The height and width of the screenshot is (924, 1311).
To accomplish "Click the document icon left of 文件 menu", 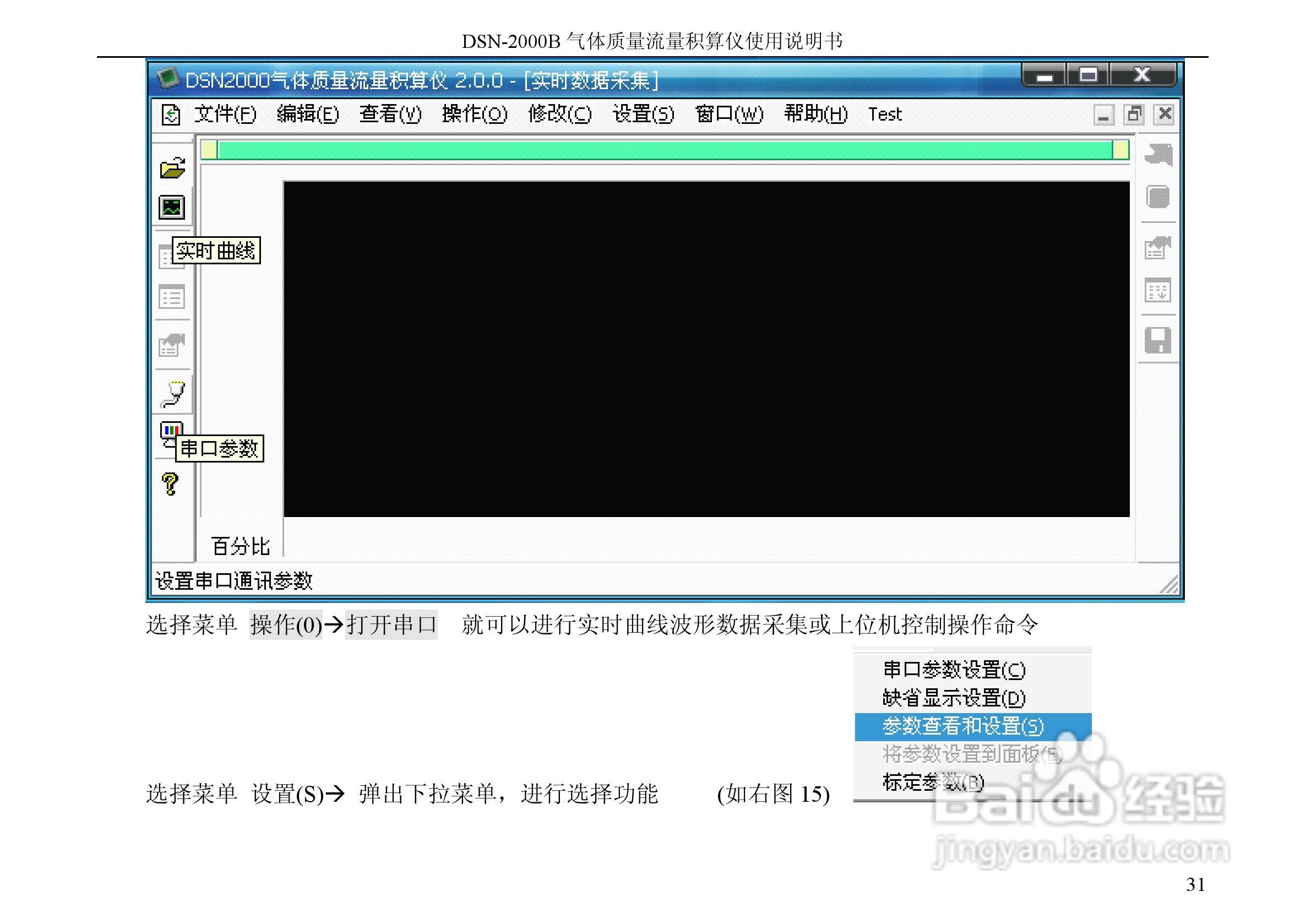I will click(171, 115).
